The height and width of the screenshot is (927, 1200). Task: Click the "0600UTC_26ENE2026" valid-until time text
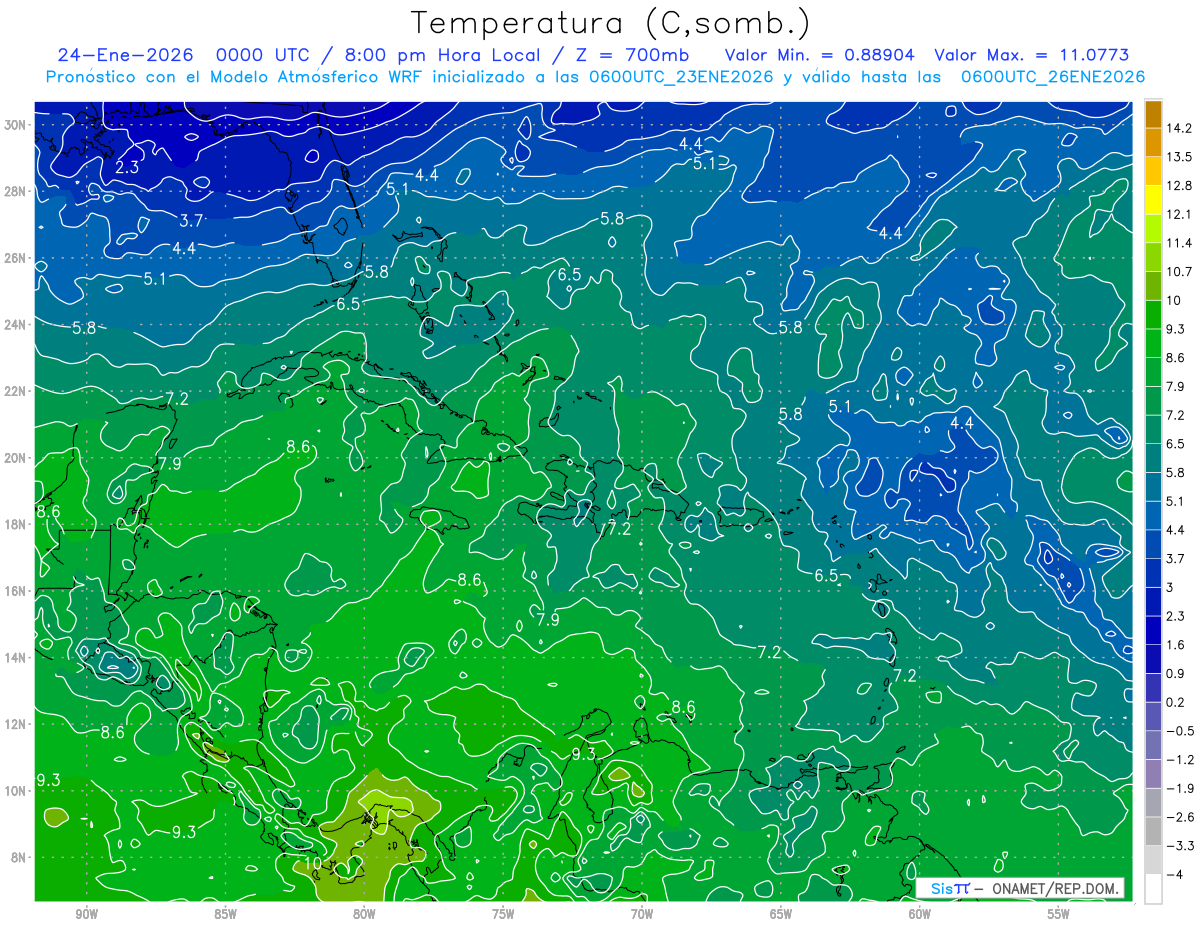pos(1052,77)
